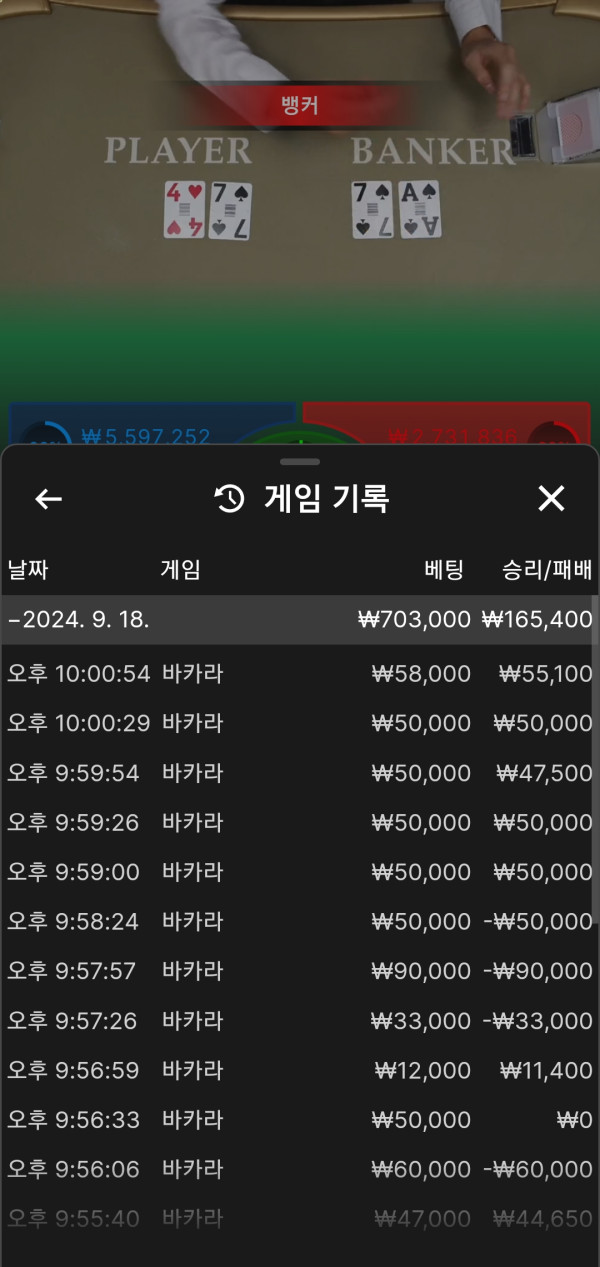600x1267 pixels.
Task: Select the 오후 9:56:33 tie result row
Action: coord(300,1119)
